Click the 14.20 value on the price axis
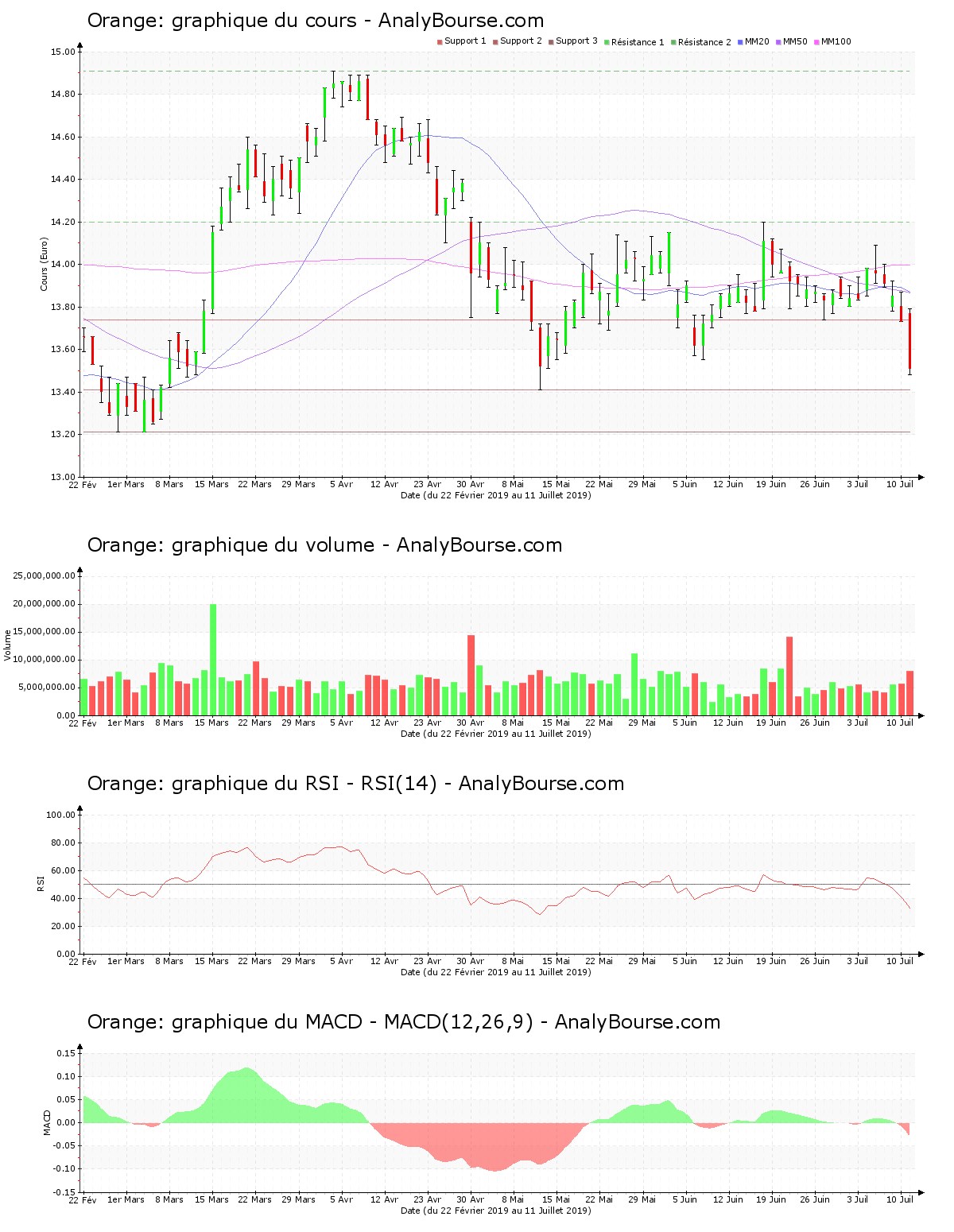 click(63, 223)
